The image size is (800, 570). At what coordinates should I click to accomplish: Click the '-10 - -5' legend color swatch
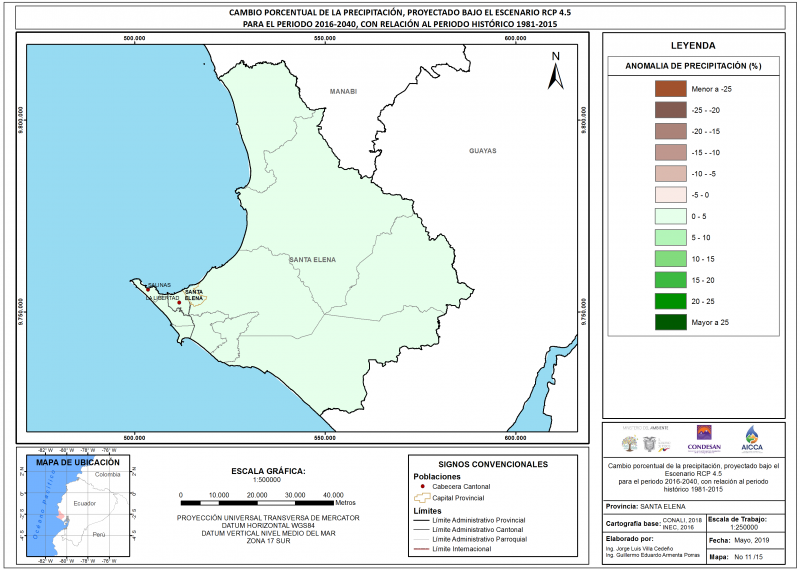coord(670,174)
